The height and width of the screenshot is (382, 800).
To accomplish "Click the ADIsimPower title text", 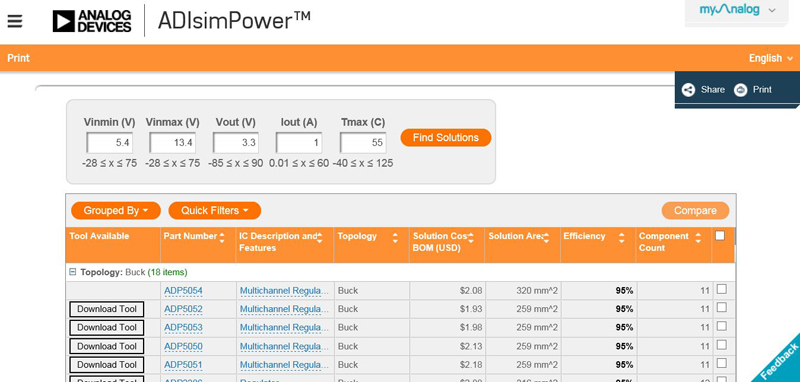I will click(x=234, y=21).
